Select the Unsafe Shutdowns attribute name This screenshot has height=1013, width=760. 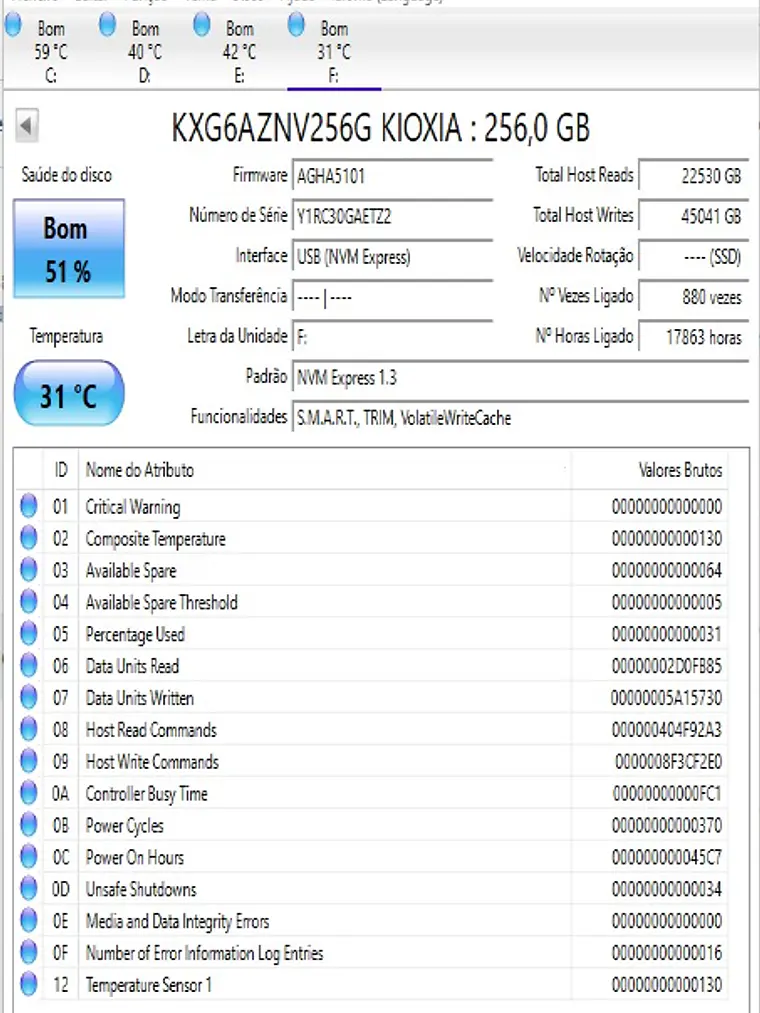[141, 889]
